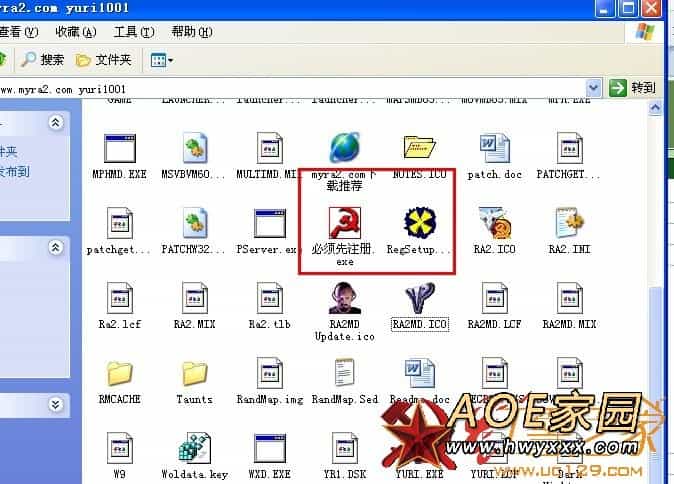Click the 转到 Go button

coord(633,88)
